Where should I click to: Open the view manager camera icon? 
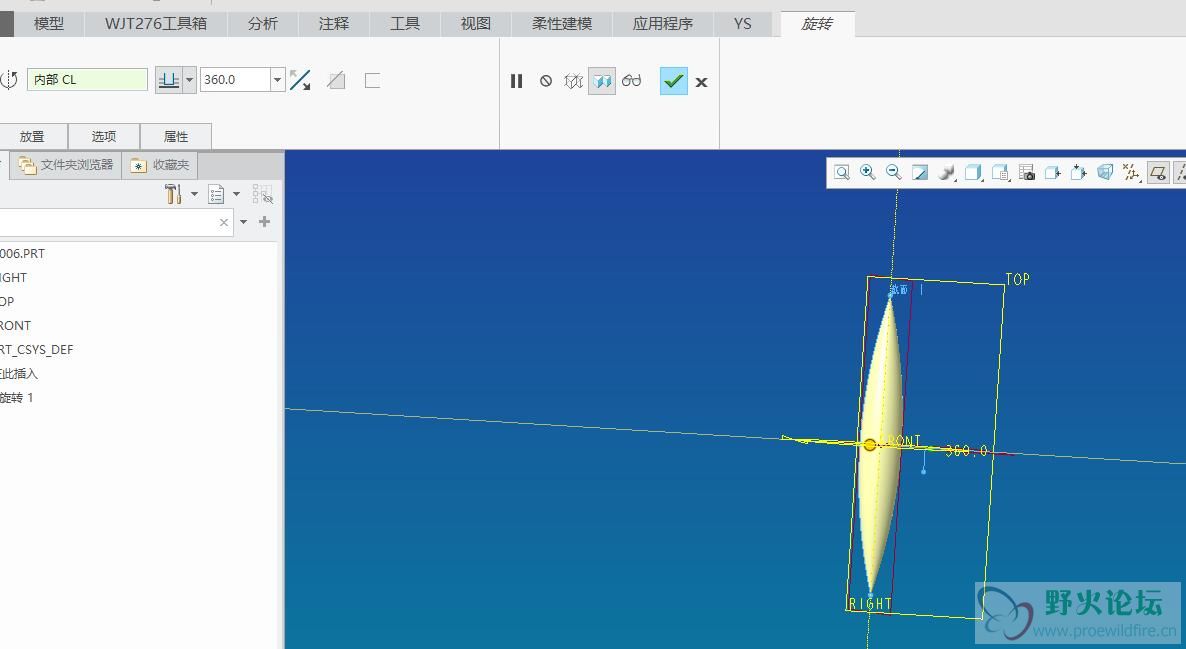click(x=1026, y=172)
